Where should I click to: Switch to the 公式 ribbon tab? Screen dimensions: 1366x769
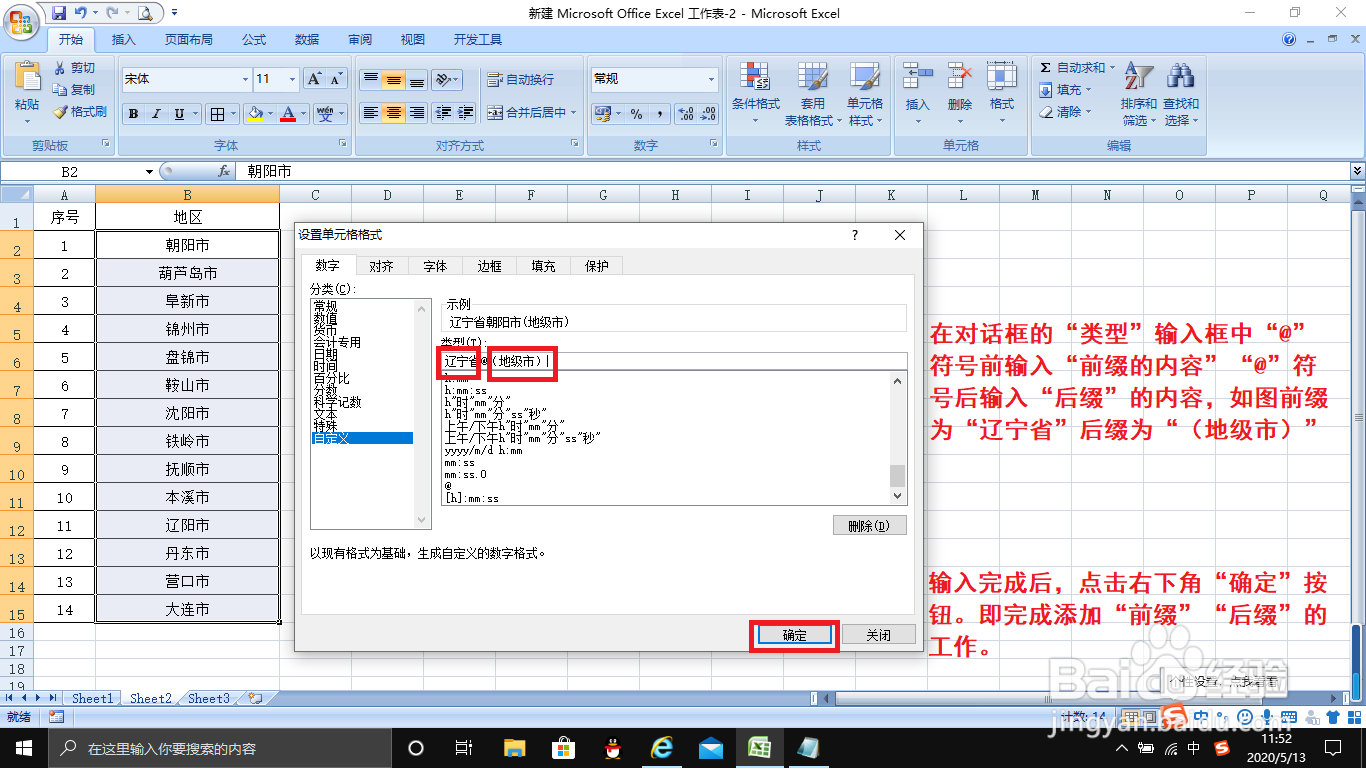coord(254,40)
